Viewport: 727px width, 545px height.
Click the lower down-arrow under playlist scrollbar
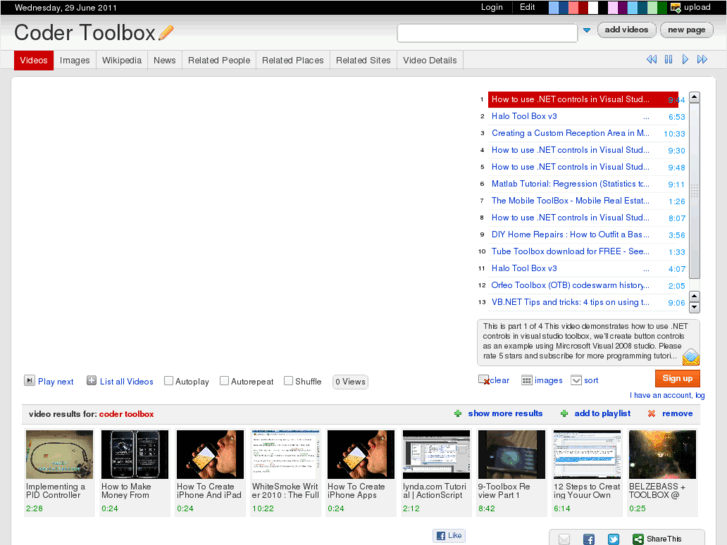click(x=694, y=307)
